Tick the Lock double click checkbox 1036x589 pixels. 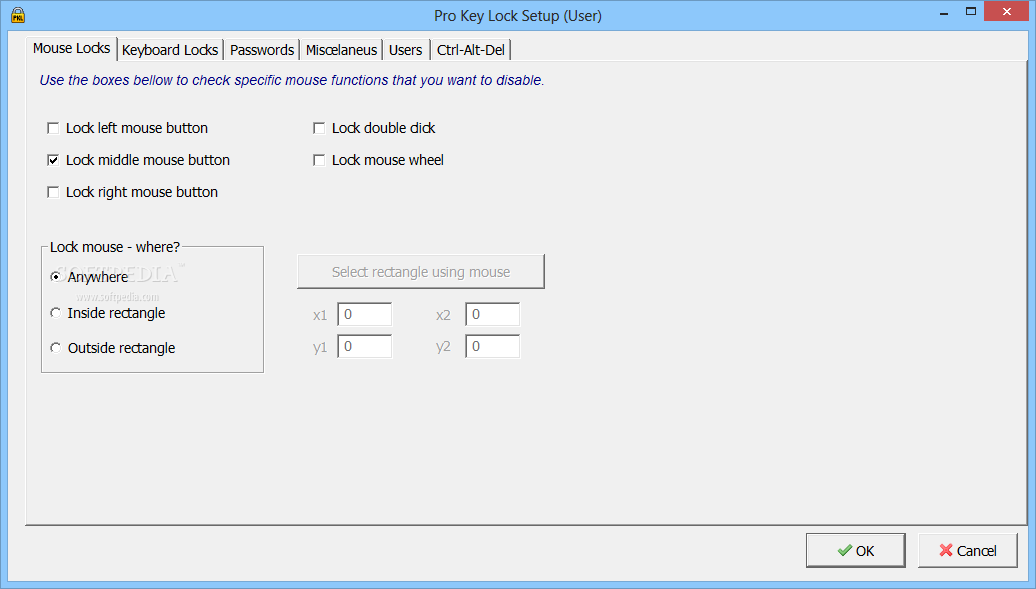click(319, 128)
